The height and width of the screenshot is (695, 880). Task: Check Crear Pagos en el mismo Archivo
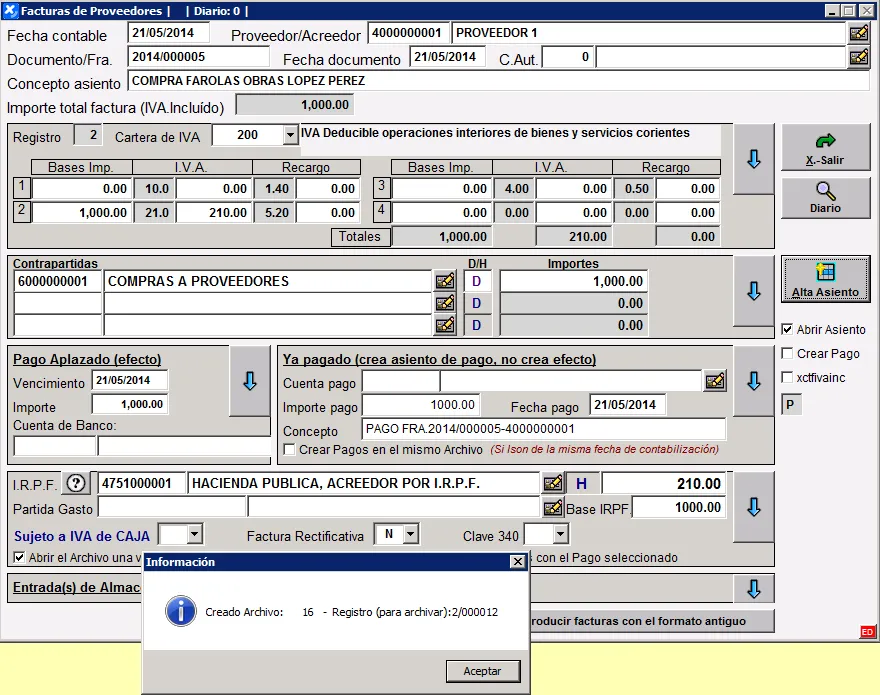click(x=290, y=450)
